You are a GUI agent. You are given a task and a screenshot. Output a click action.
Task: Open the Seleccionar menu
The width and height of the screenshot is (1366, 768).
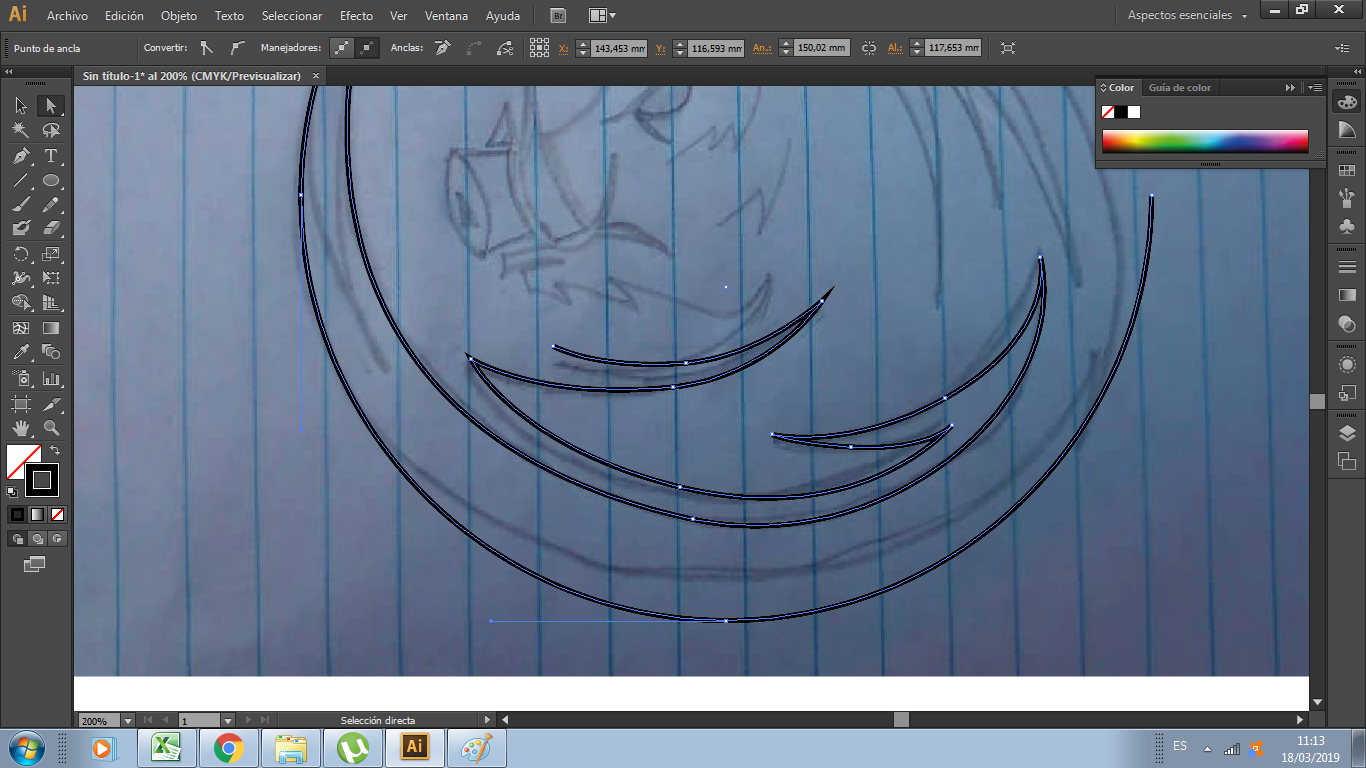tap(292, 16)
